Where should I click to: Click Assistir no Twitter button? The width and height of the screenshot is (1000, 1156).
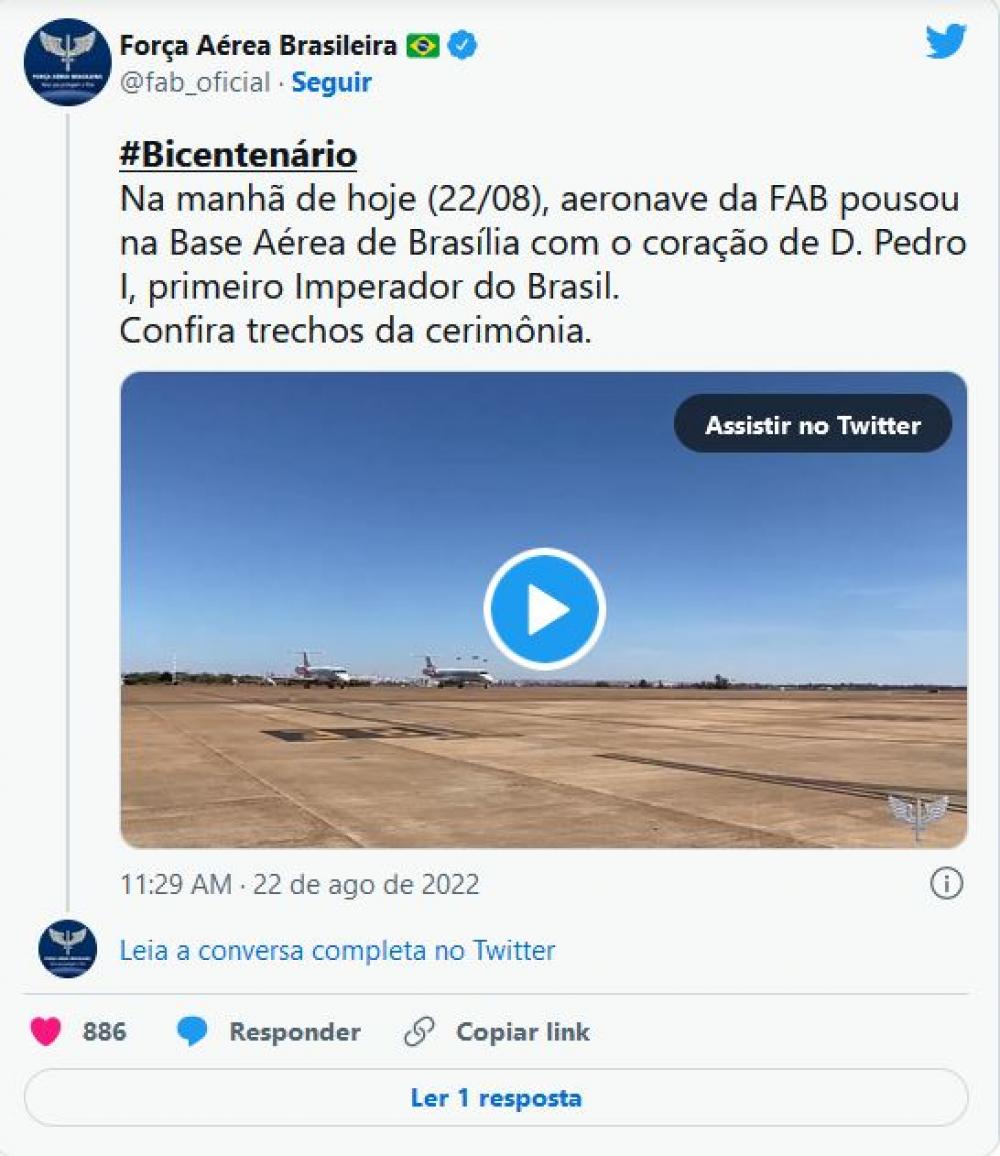click(x=813, y=424)
